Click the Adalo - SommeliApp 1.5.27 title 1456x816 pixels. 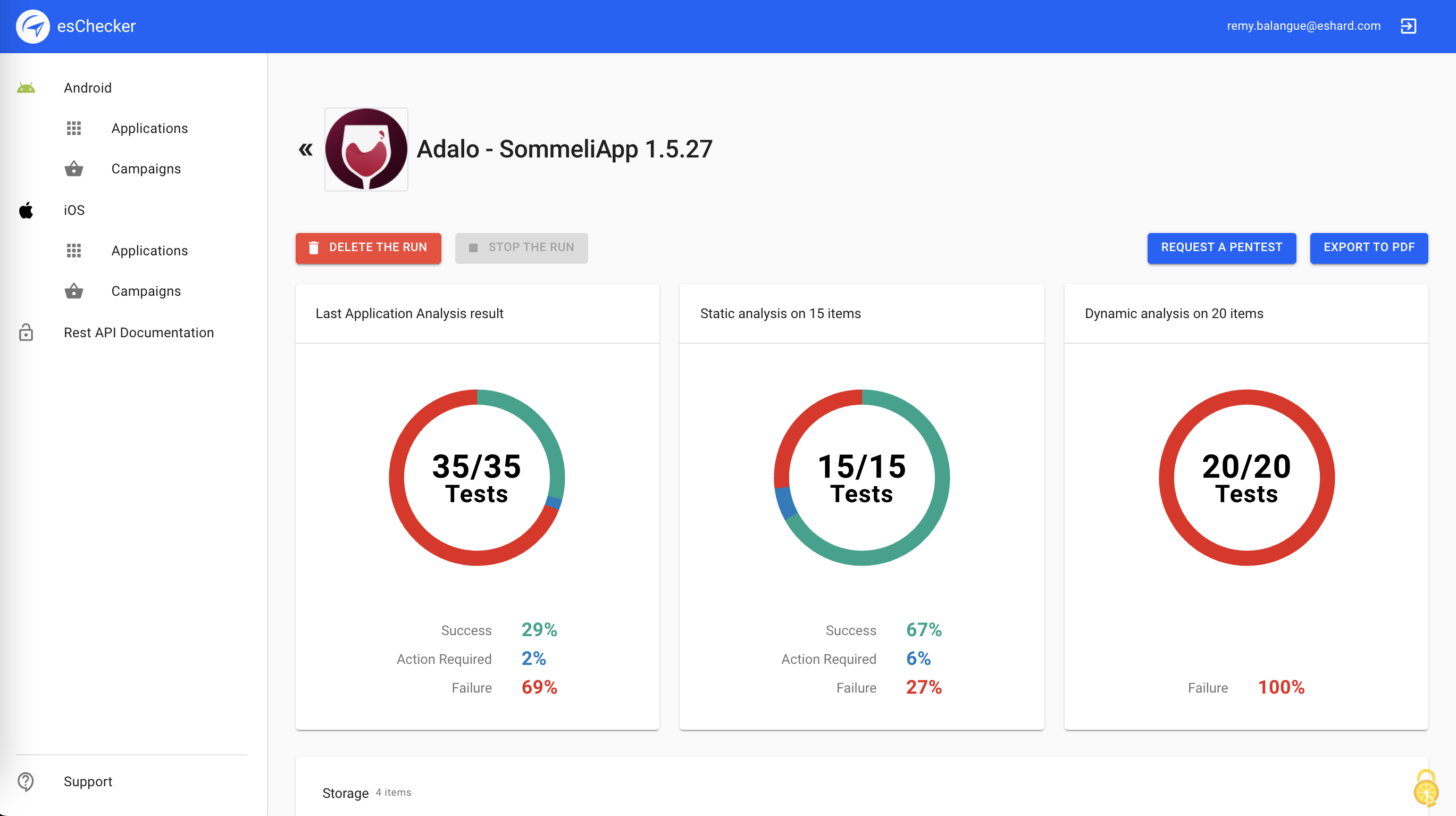click(x=564, y=149)
